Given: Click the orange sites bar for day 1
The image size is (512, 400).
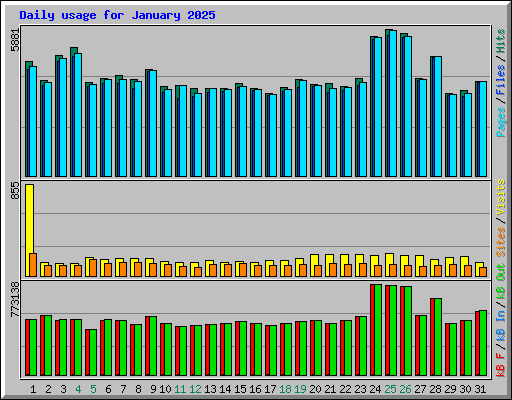Looking at the screenshot, I should pyautogui.click(x=33, y=265).
